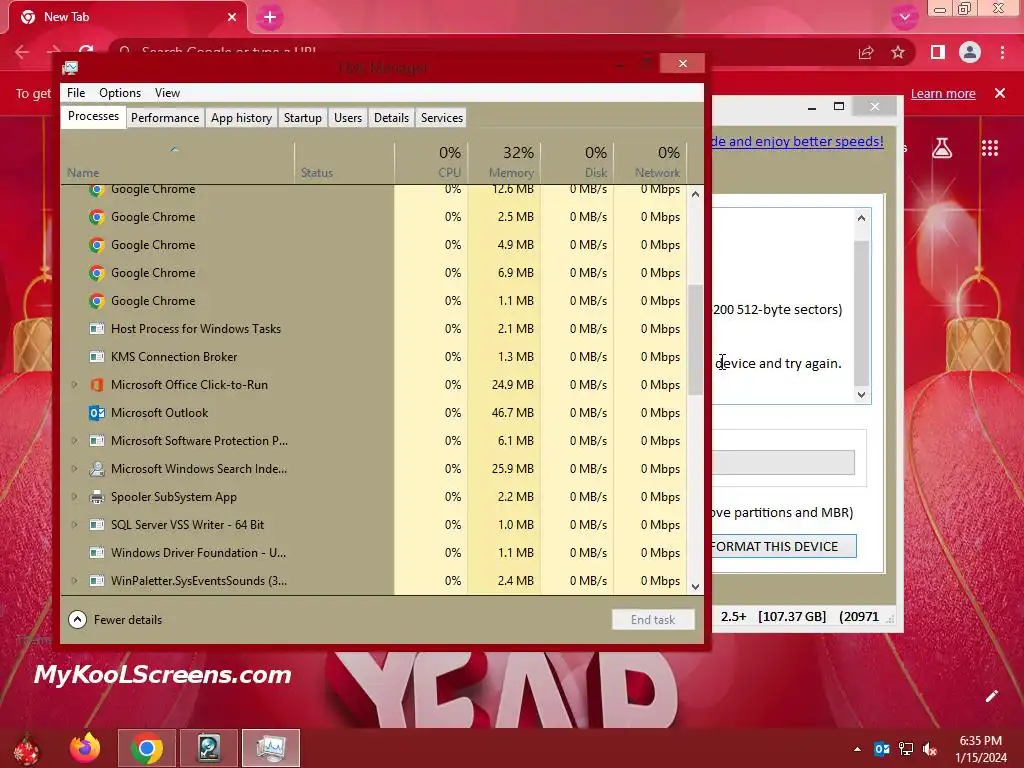Select Google Chrome process using 1.1 MB
This screenshot has height=768, width=1024.
pos(374,301)
